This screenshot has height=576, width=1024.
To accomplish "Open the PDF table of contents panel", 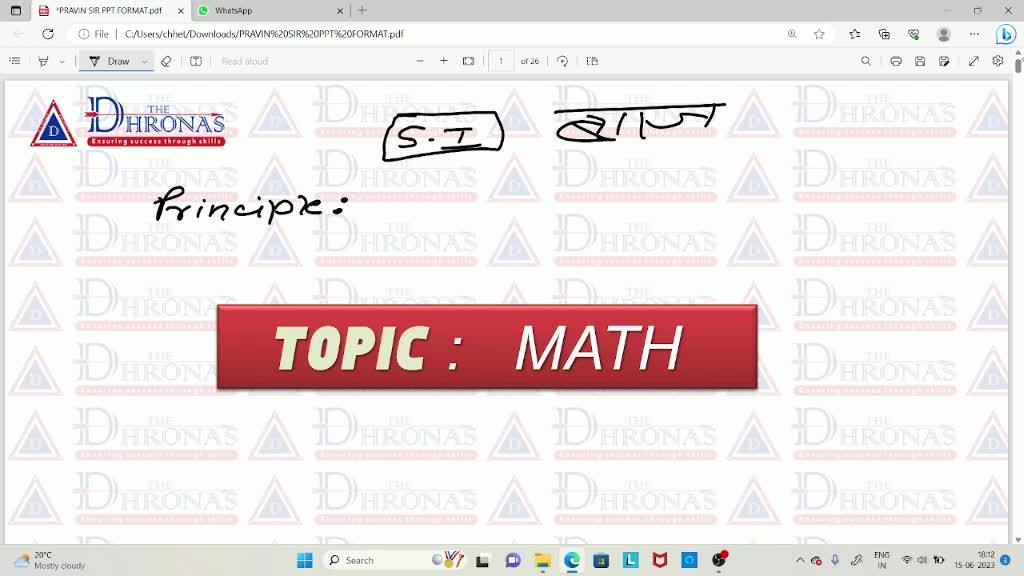I will [15, 61].
